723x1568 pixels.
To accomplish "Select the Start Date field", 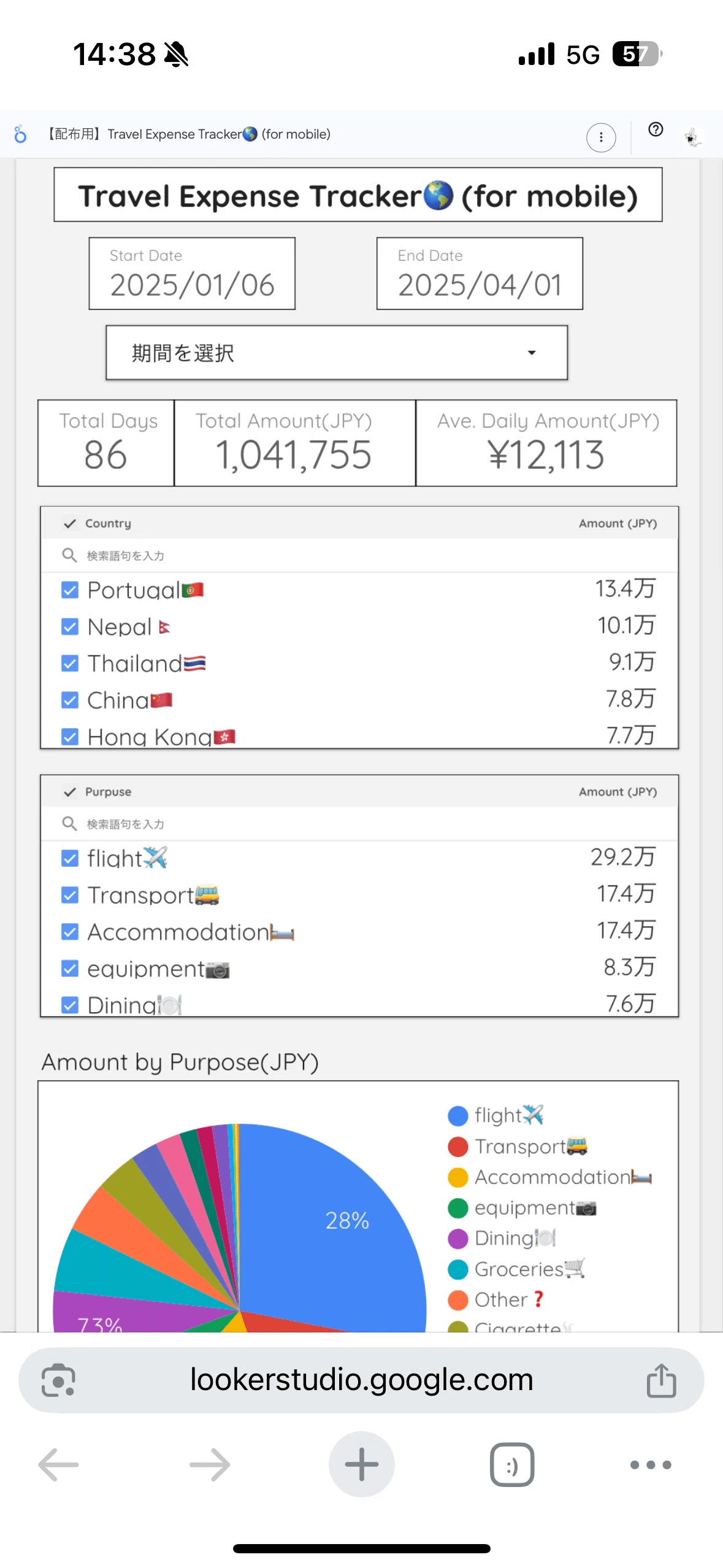I will (192, 274).
